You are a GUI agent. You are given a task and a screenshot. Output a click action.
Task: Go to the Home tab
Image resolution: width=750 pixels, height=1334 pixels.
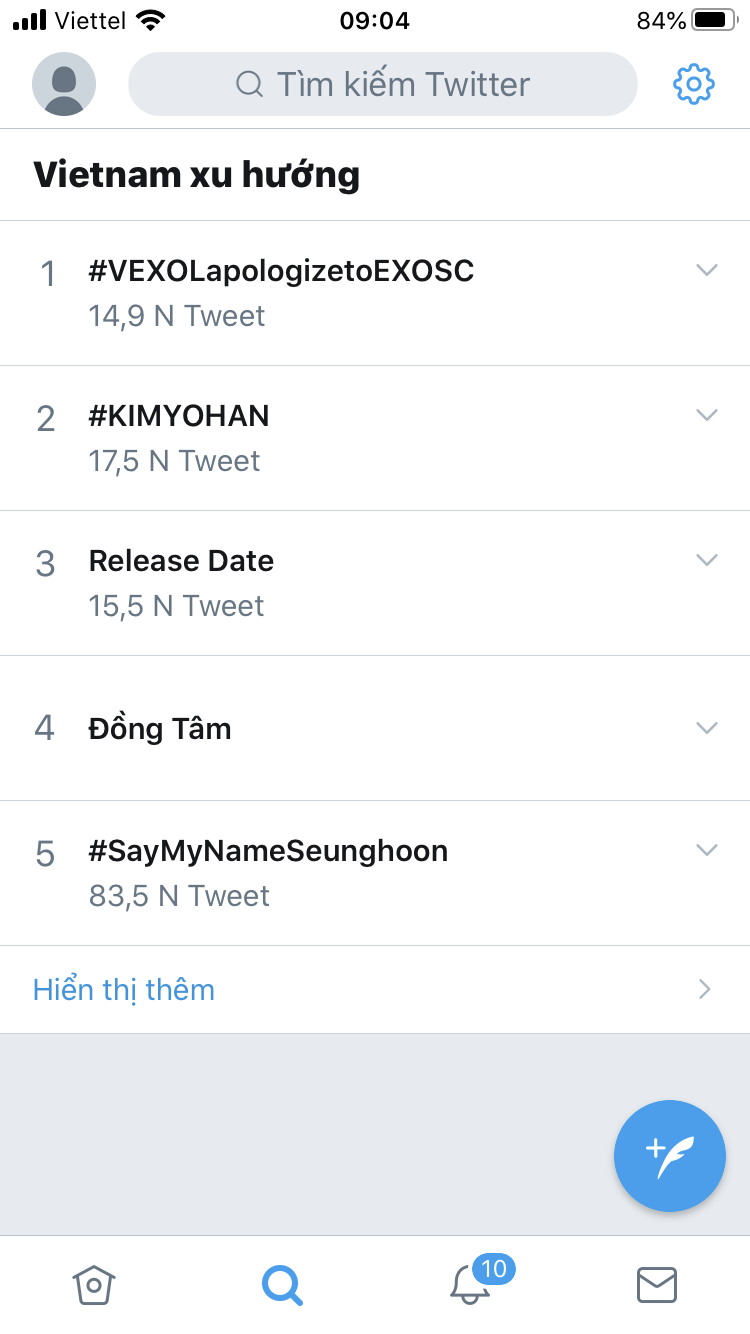tap(94, 1284)
